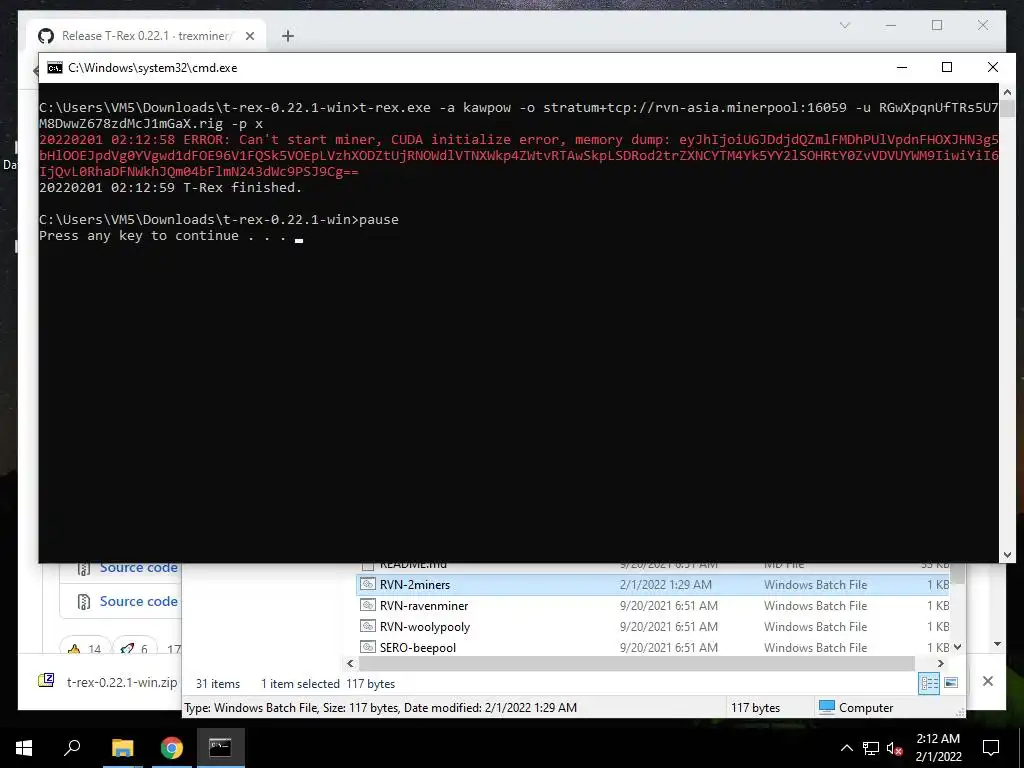Open the first Source code link
This screenshot has height=768, width=1024.
pyautogui.click(x=138, y=568)
